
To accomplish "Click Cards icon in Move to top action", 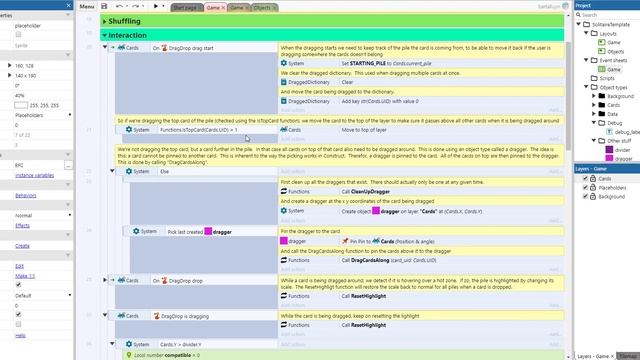I will (x=284, y=129).
